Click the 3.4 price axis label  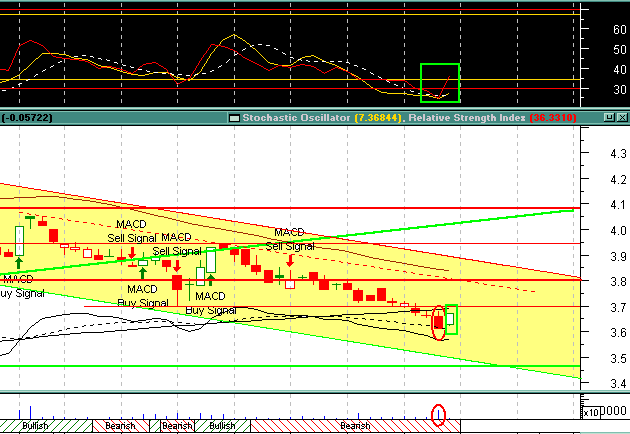[x=618, y=384]
